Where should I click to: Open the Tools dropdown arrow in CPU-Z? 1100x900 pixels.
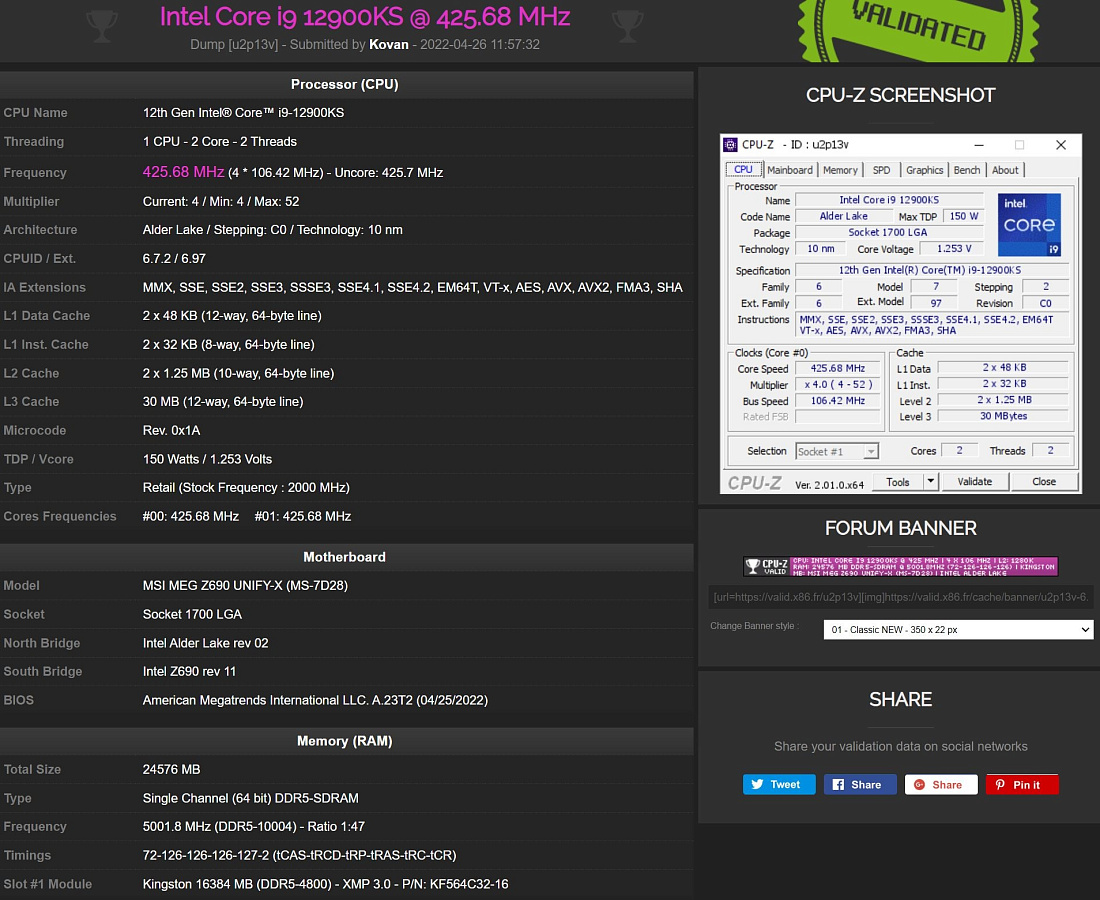930,481
